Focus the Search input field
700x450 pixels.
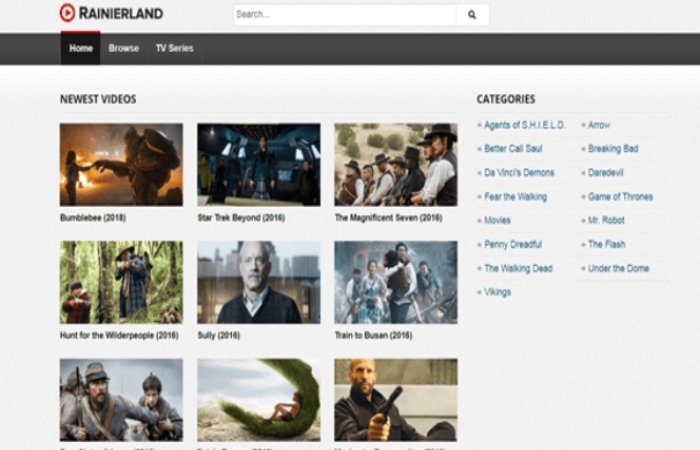(345, 15)
